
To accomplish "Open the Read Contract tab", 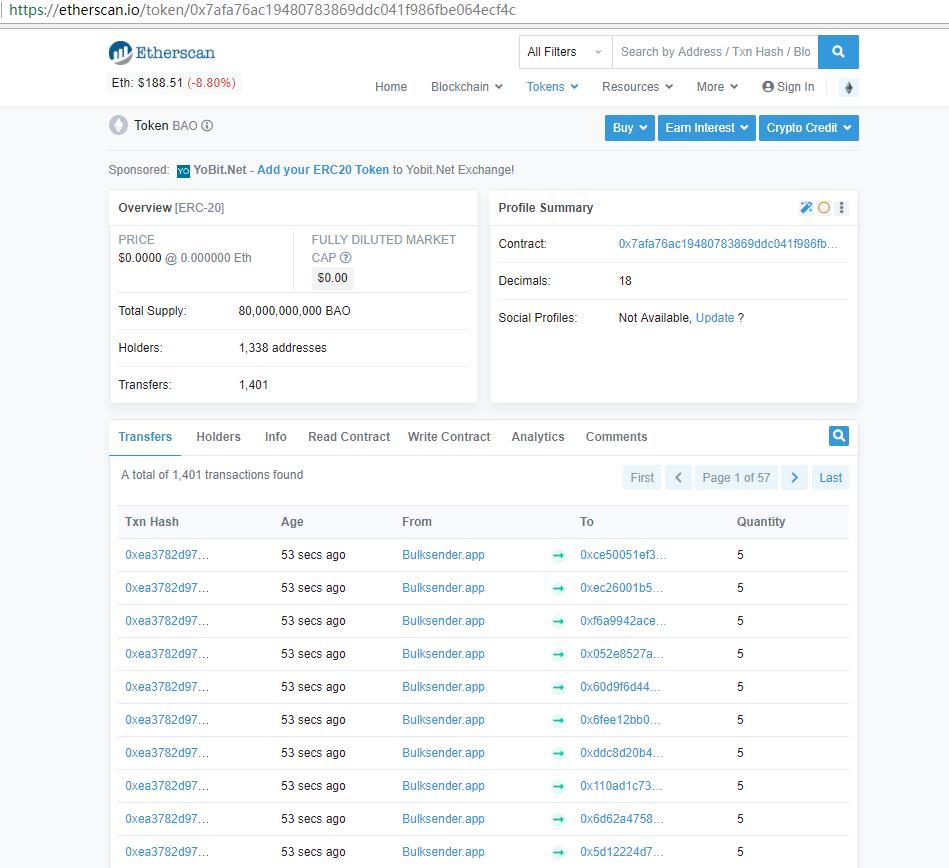I will point(349,436).
